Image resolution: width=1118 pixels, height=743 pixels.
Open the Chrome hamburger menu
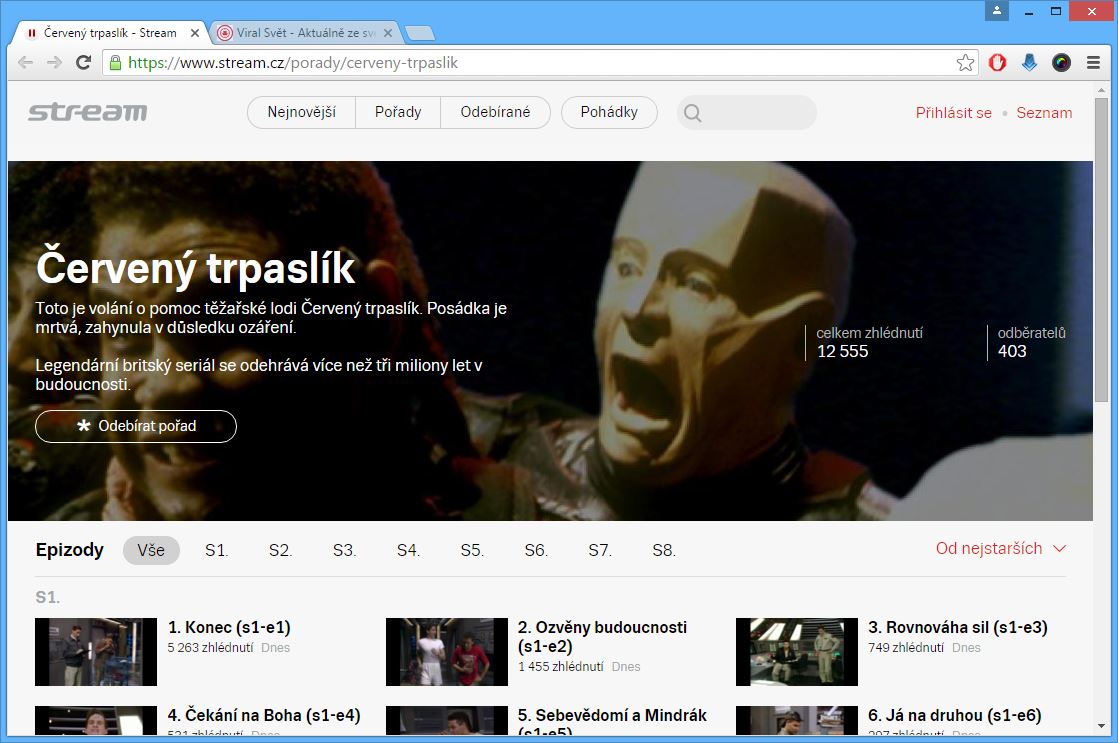[1093, 63]
